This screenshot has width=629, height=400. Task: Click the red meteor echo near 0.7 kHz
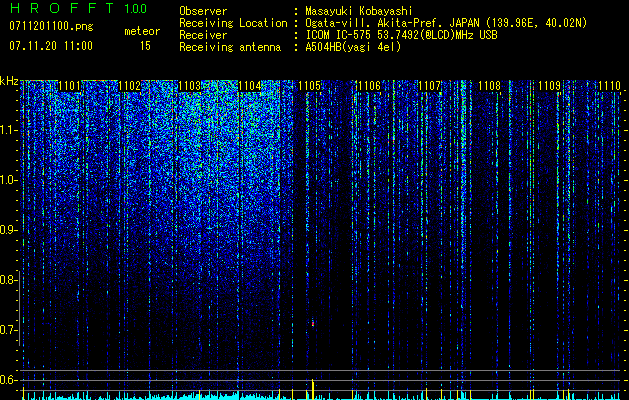pyautogui.click(x=312, y=323)
